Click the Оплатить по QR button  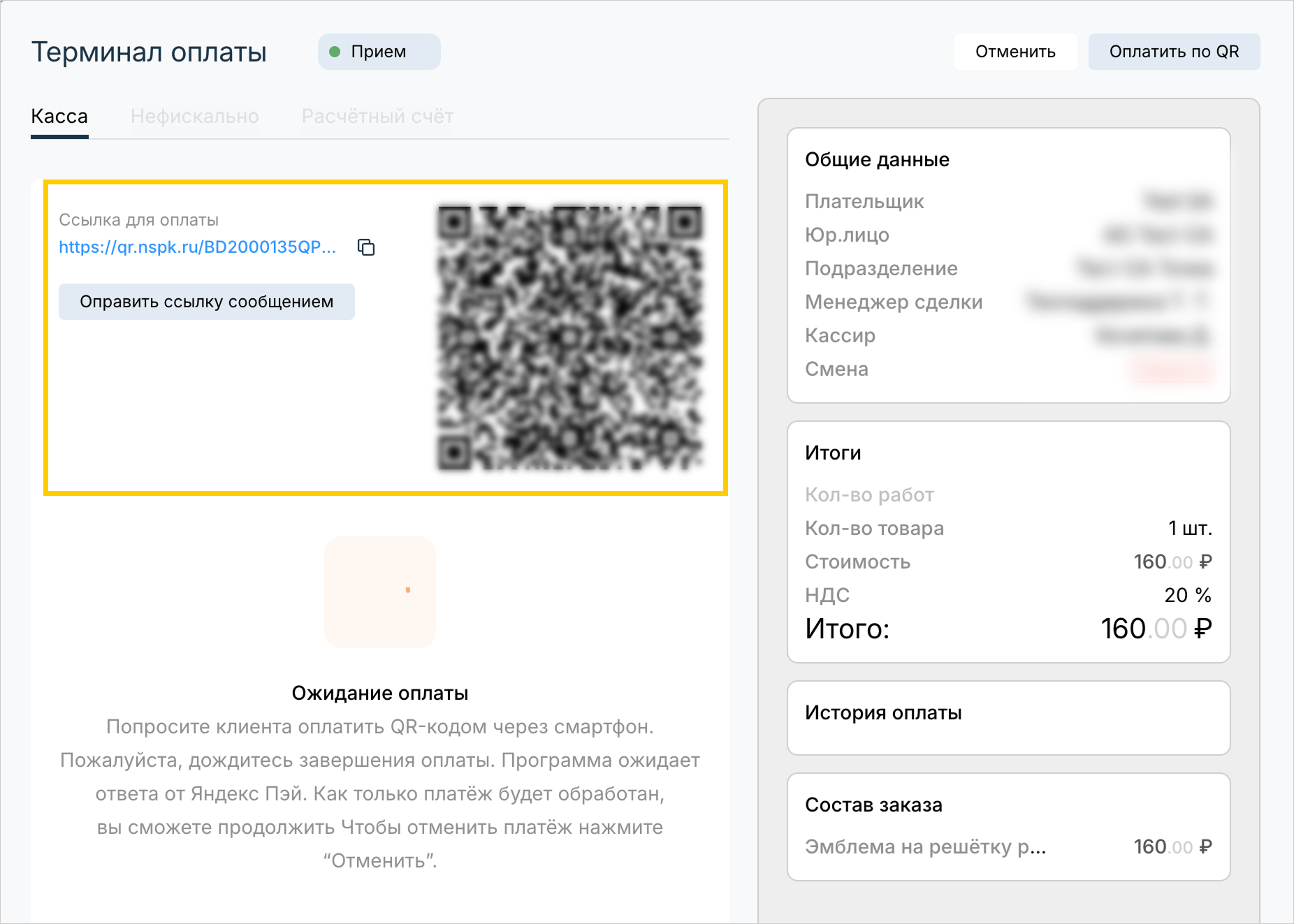click(x=1174, y=52)
